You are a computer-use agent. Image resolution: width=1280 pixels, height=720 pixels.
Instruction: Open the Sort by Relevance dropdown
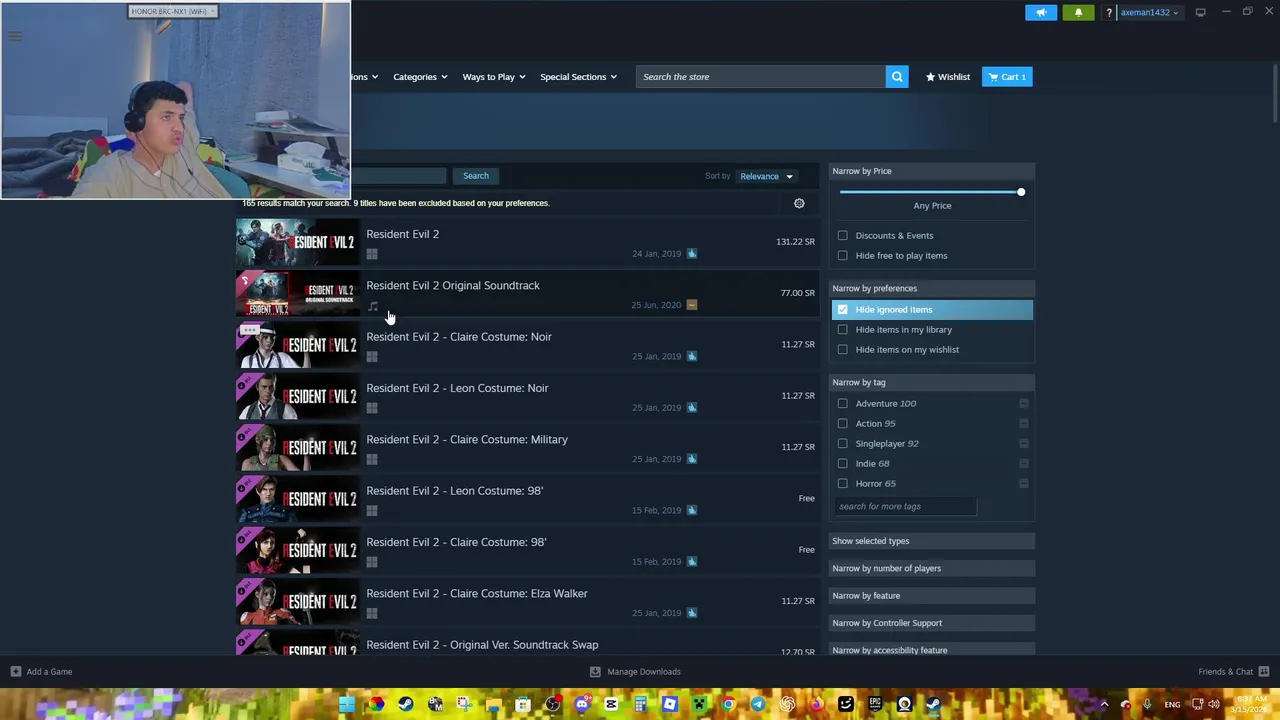[x=766, y=176]
